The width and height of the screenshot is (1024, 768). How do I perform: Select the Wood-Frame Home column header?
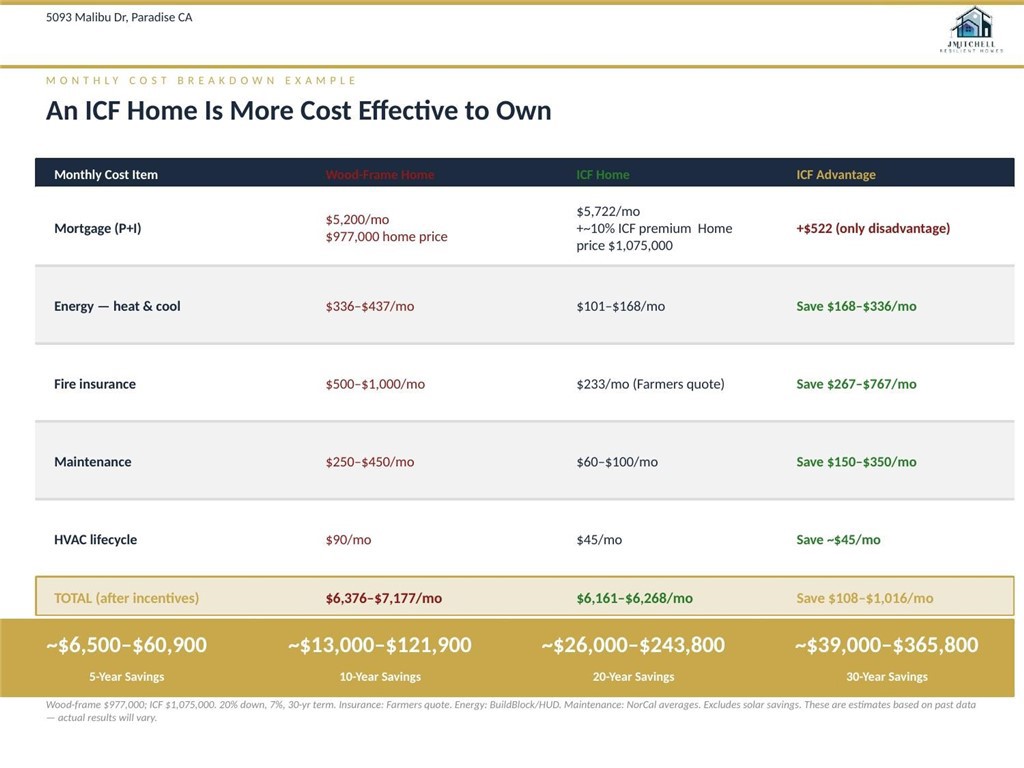pos(379,175)
